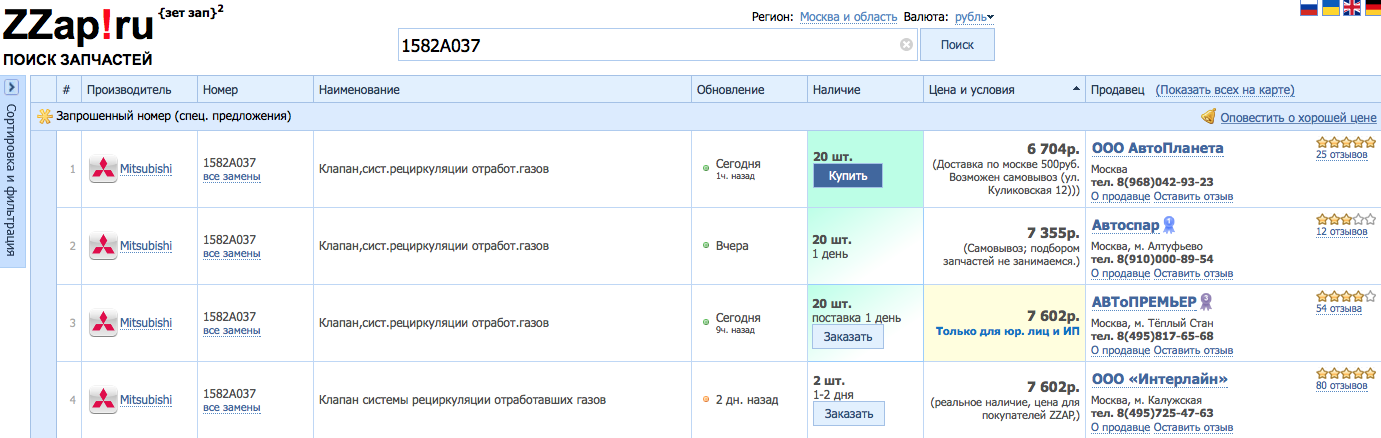Select the British flag for English

(1352, 8)
